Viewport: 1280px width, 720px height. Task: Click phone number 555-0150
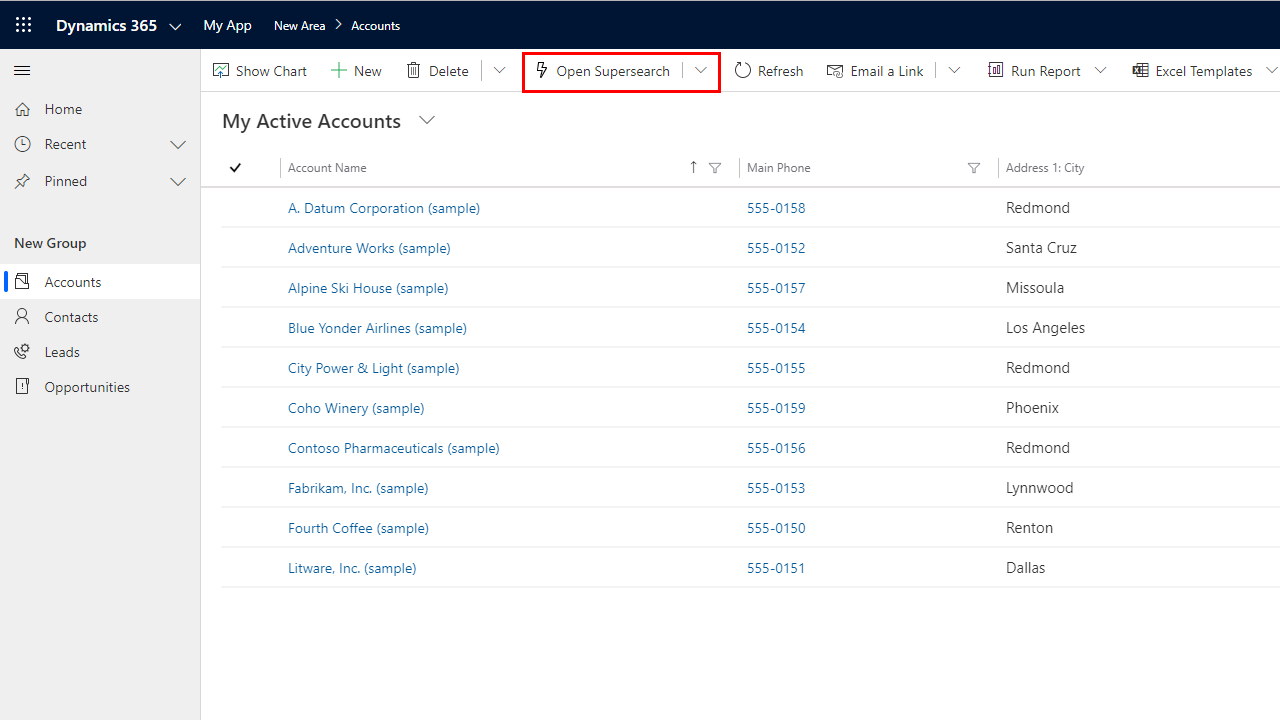[x=776, y=528]
